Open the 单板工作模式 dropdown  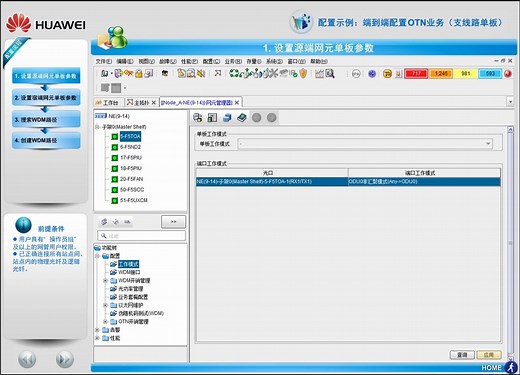488,144
